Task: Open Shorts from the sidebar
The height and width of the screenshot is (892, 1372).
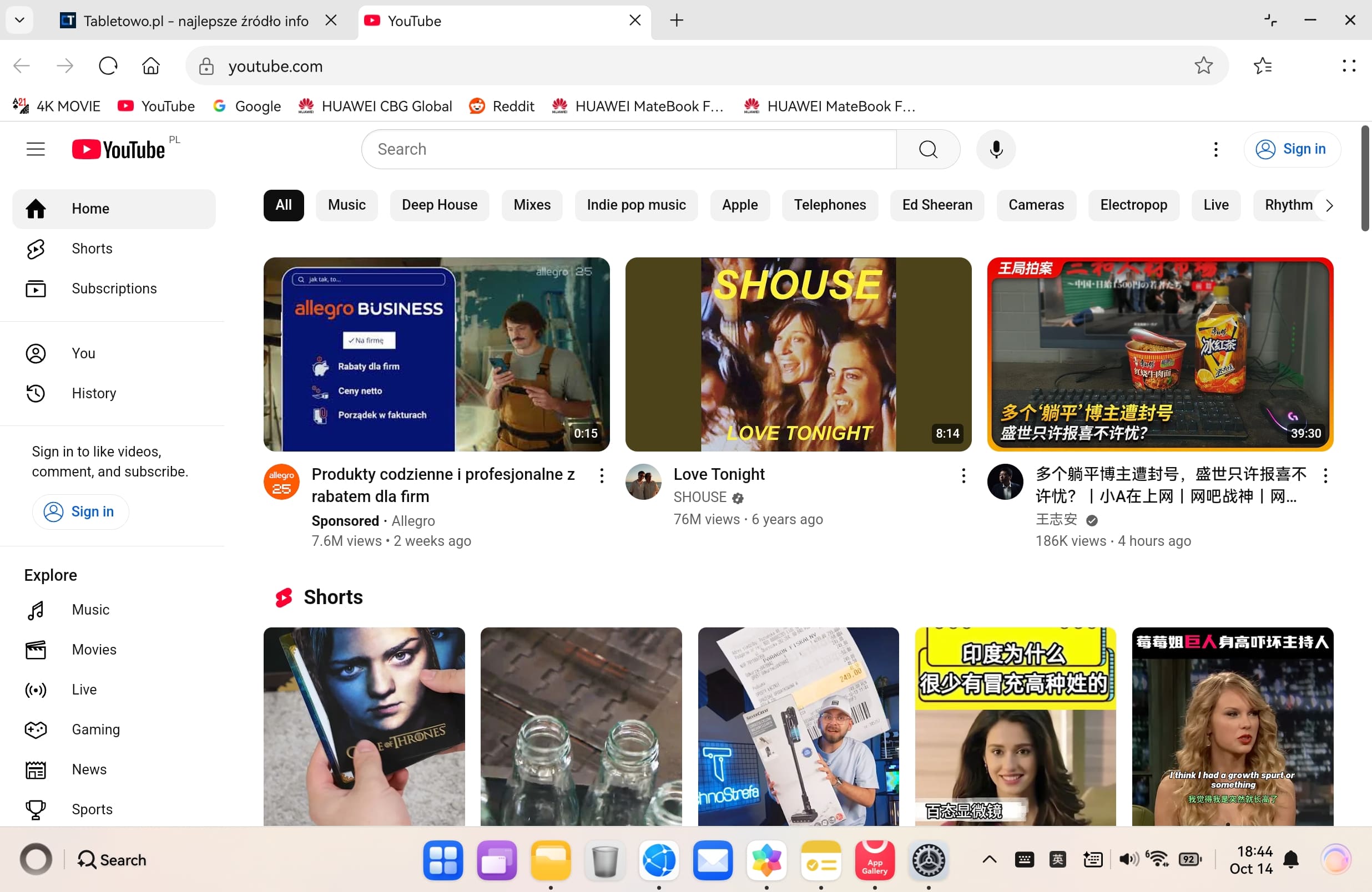Action: [x=92, y=249]
